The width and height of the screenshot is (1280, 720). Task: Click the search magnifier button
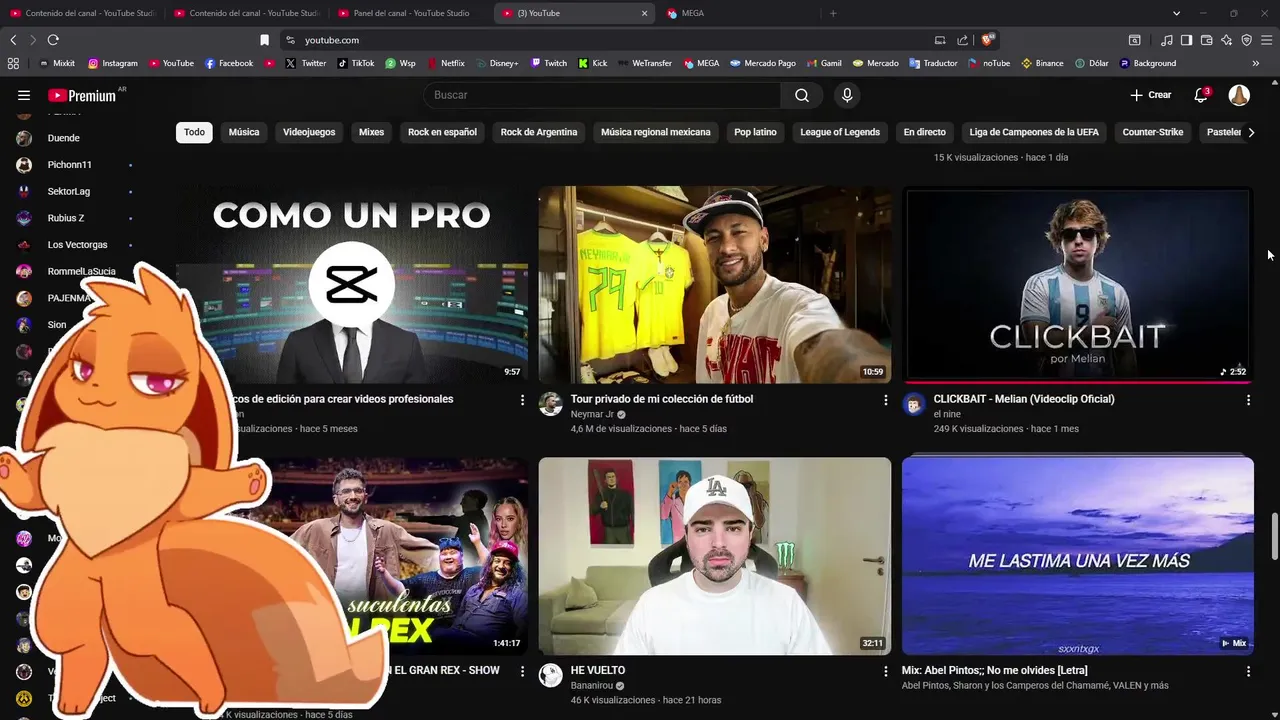coord(802,95)
